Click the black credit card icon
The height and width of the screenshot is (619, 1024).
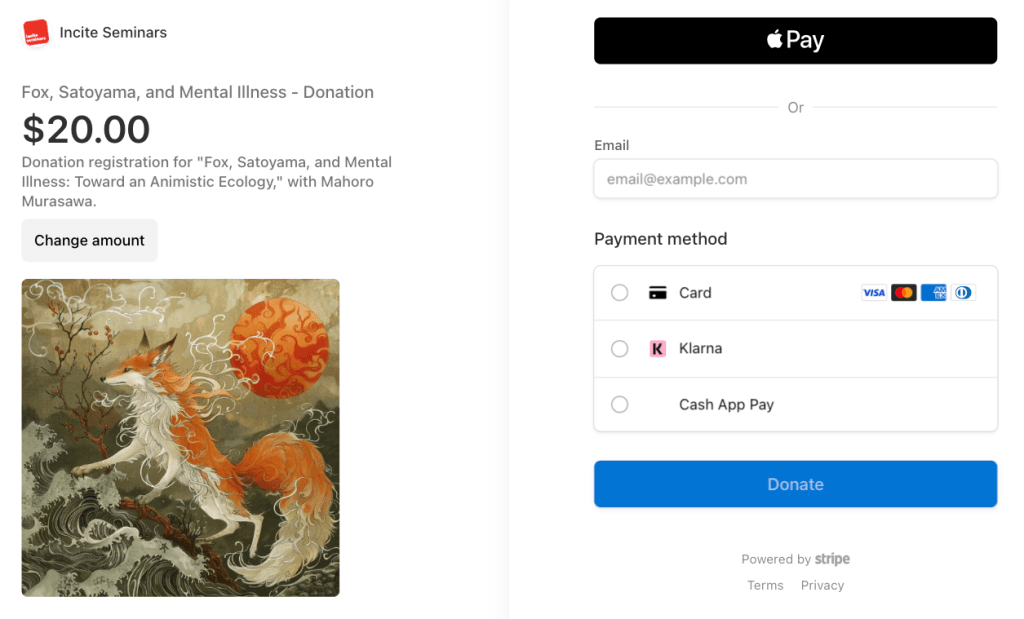click(657, 293)
